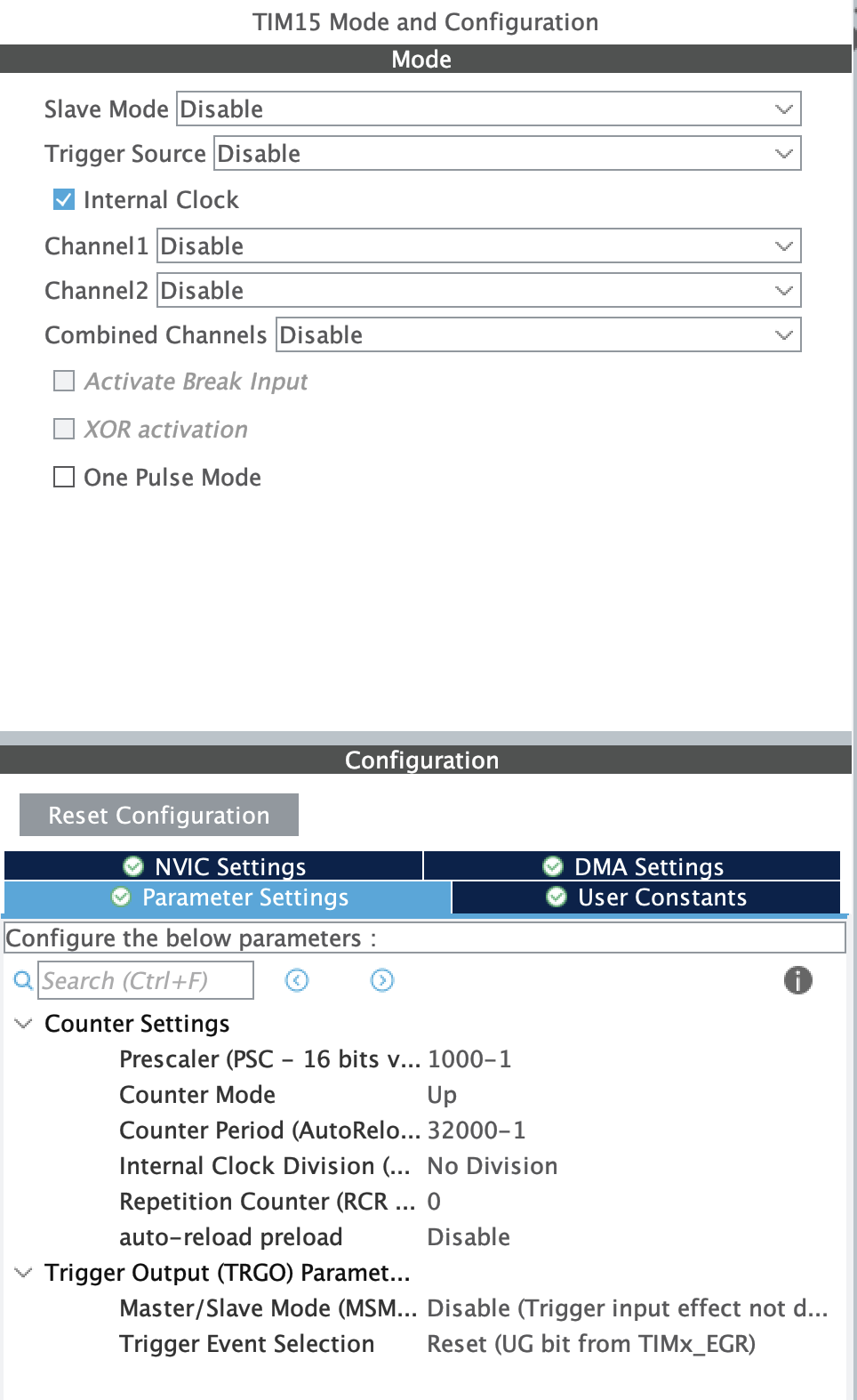Toggle the XOR activation checkbox
Image resolution: width=857 pixels, height=1400 pixels.
[x=62, y=429]
